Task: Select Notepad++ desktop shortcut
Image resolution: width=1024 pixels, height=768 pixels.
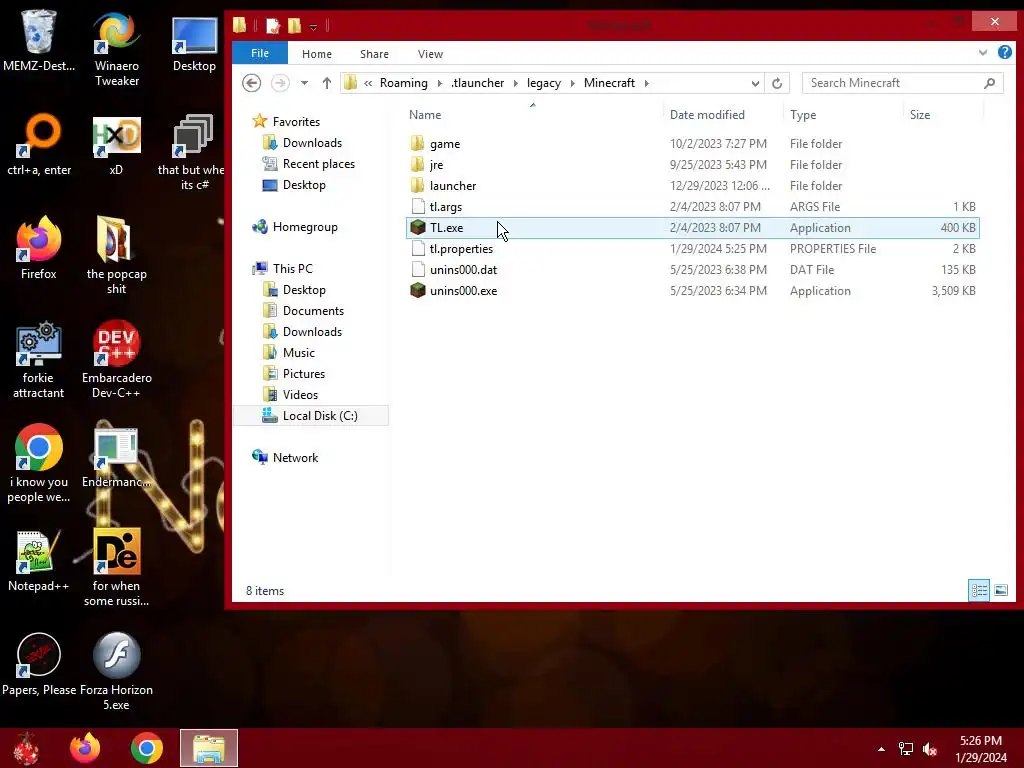Action: [39, 560]
